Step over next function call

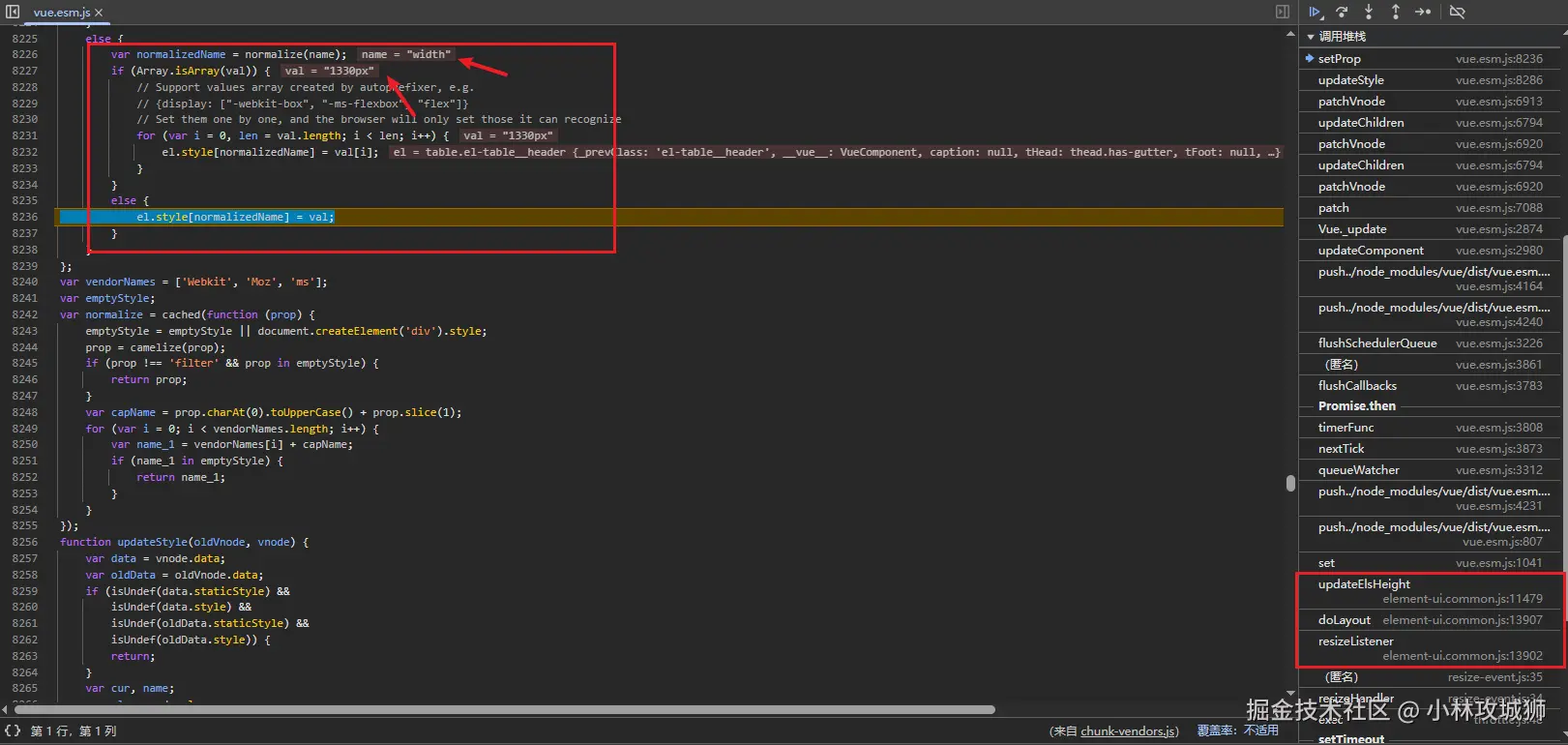(x=1342, y=12)
